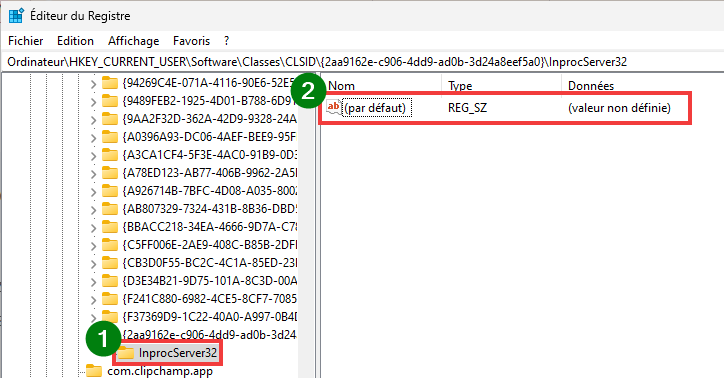Expand the {A0396A93-DC06-4AEF key
This screenshot has width=724, height=378.
coord(93,138)
